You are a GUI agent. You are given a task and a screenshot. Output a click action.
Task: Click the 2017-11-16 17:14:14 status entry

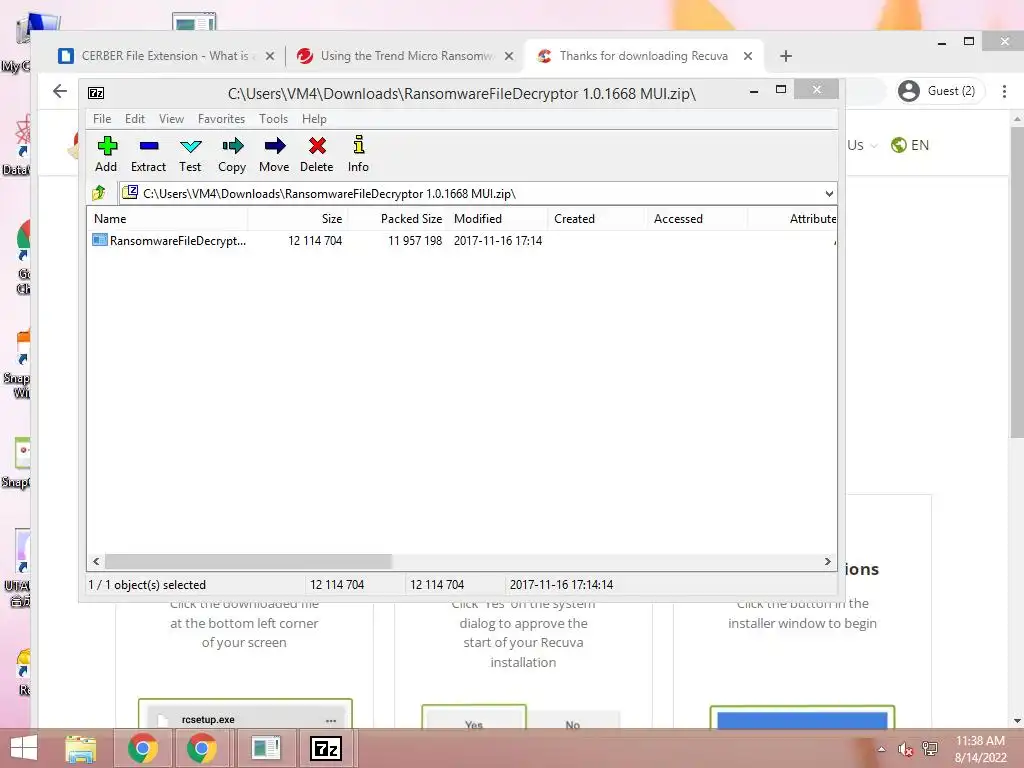[x=562, y=584]
